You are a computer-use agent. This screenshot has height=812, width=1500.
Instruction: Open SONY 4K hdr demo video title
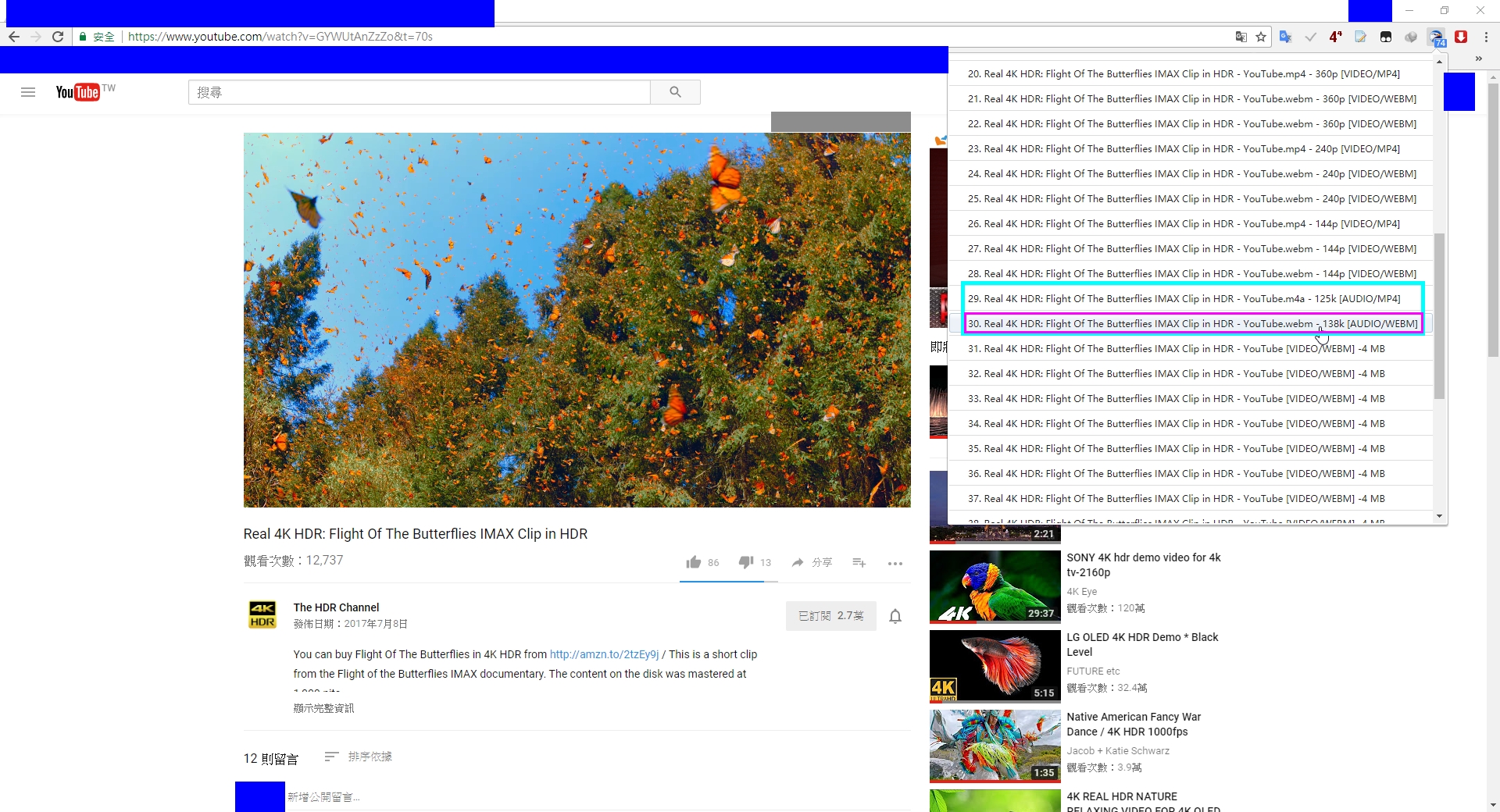click(1144, 564)
